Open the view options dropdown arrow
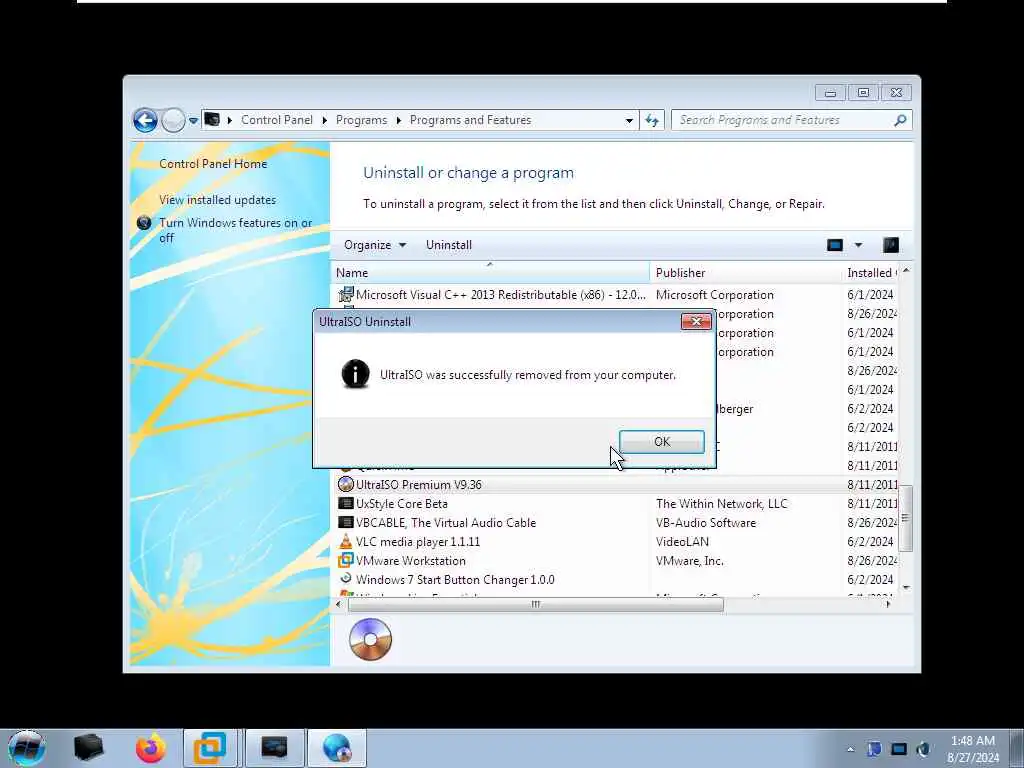 (858, 245)
